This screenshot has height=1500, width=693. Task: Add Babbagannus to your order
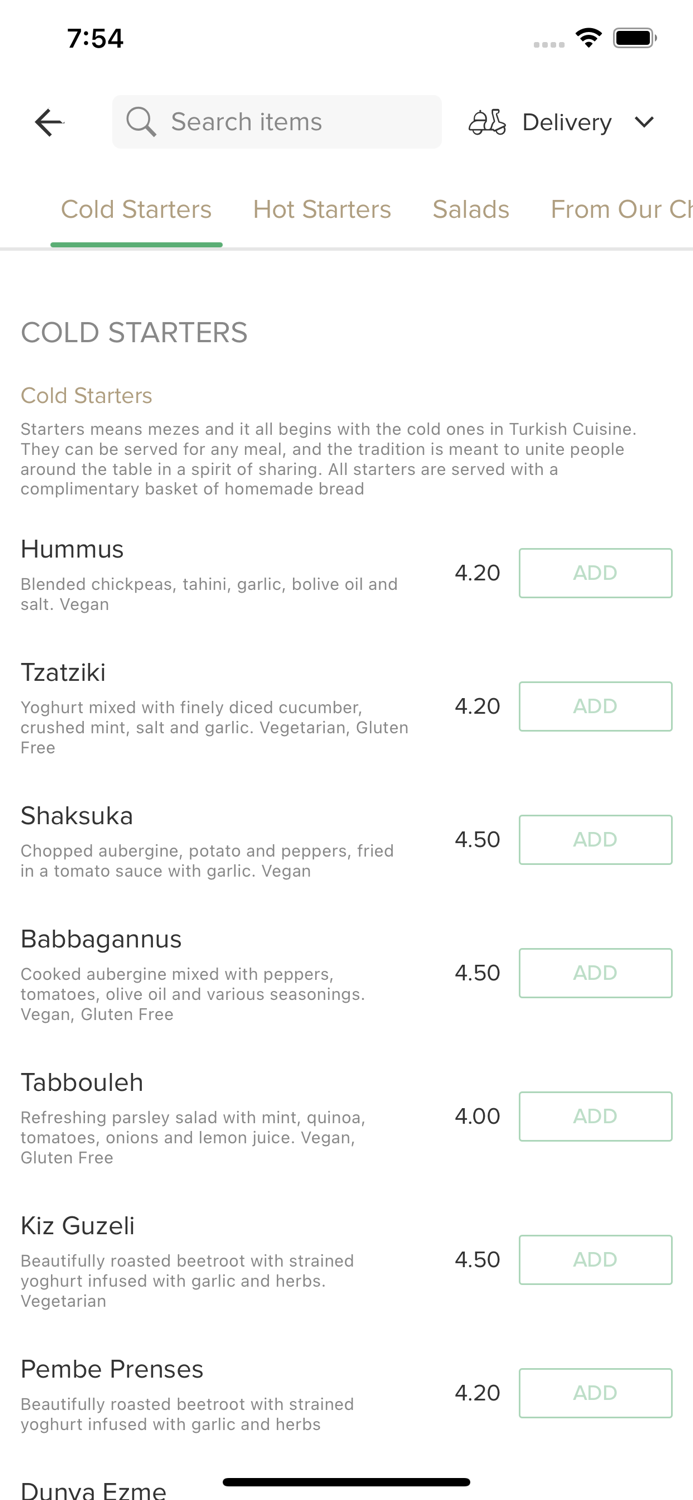(x=595, y=972)
